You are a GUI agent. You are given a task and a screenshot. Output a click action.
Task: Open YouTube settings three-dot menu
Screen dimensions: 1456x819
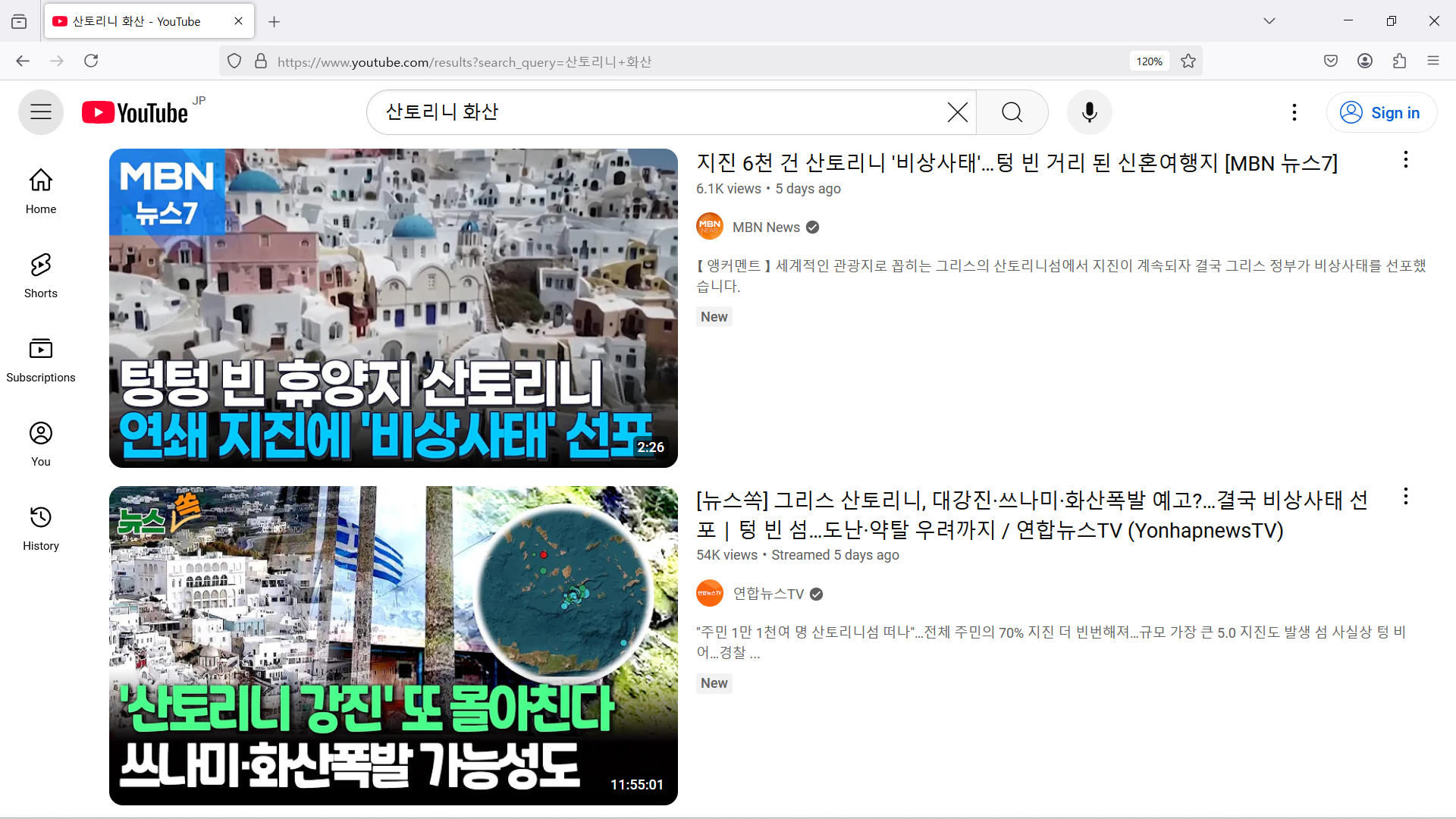1294,112
